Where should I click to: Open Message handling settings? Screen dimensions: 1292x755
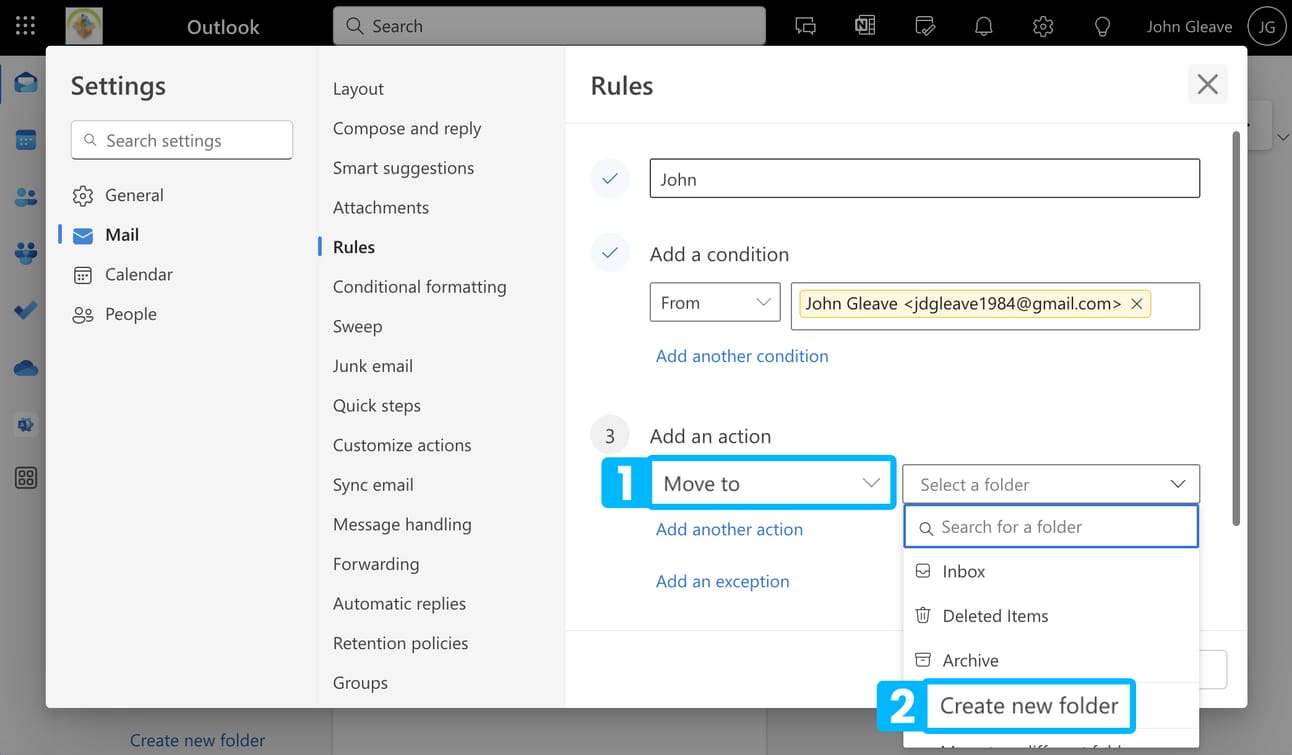pos(402,524)
